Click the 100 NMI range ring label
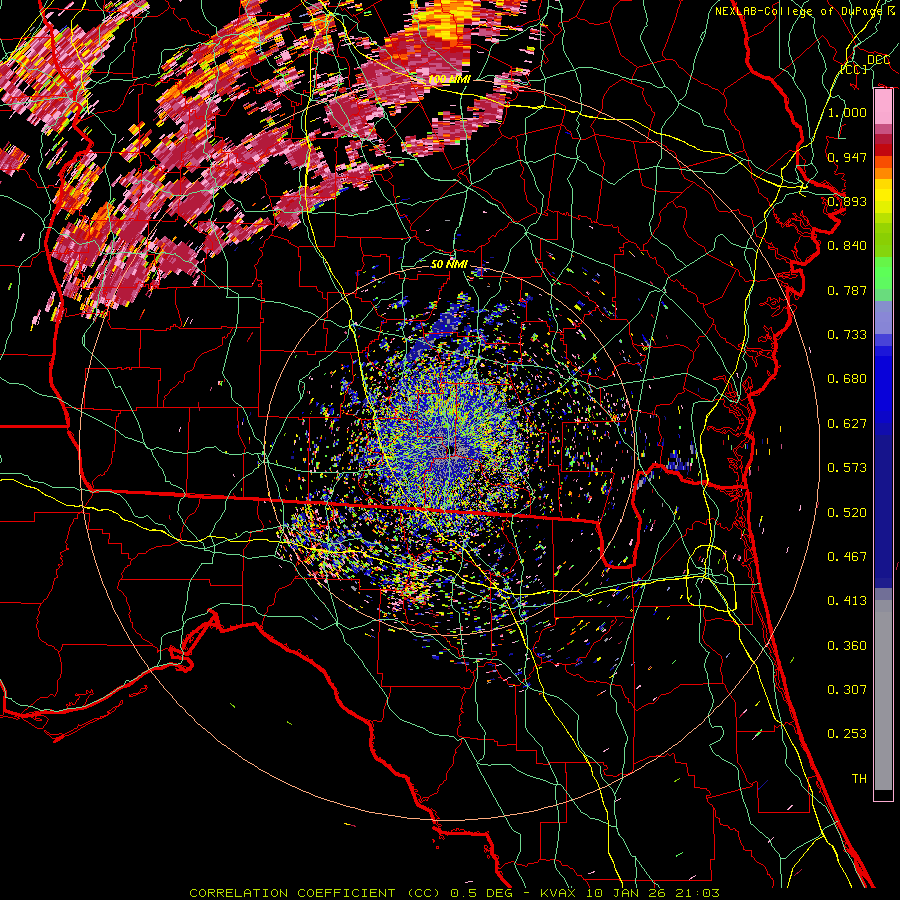This screenshot has height=900, width=900. (x=449, y=79)
